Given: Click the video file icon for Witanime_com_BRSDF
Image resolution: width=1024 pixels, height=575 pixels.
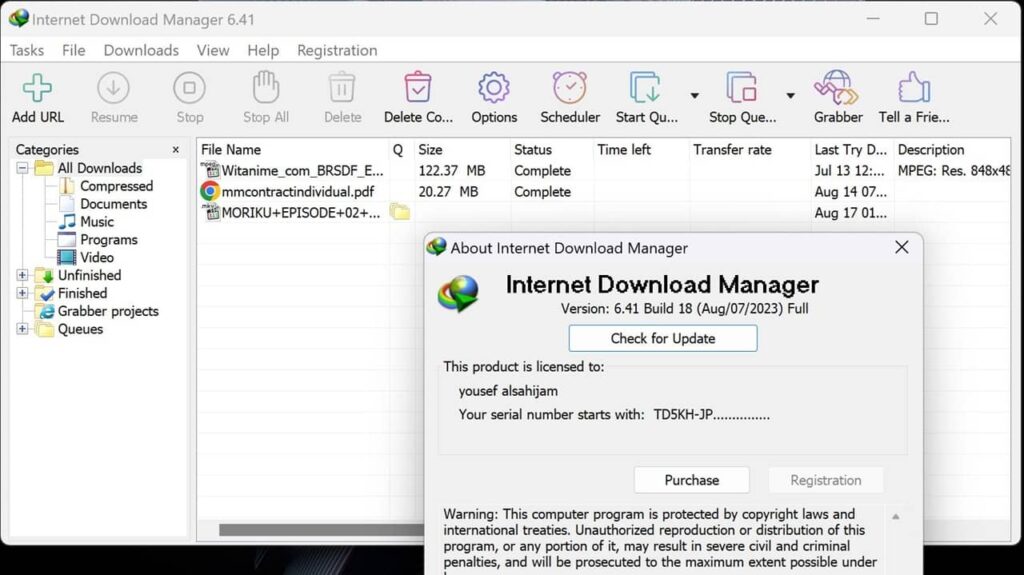Looking at the screenshot, I should tap(210, 170).
